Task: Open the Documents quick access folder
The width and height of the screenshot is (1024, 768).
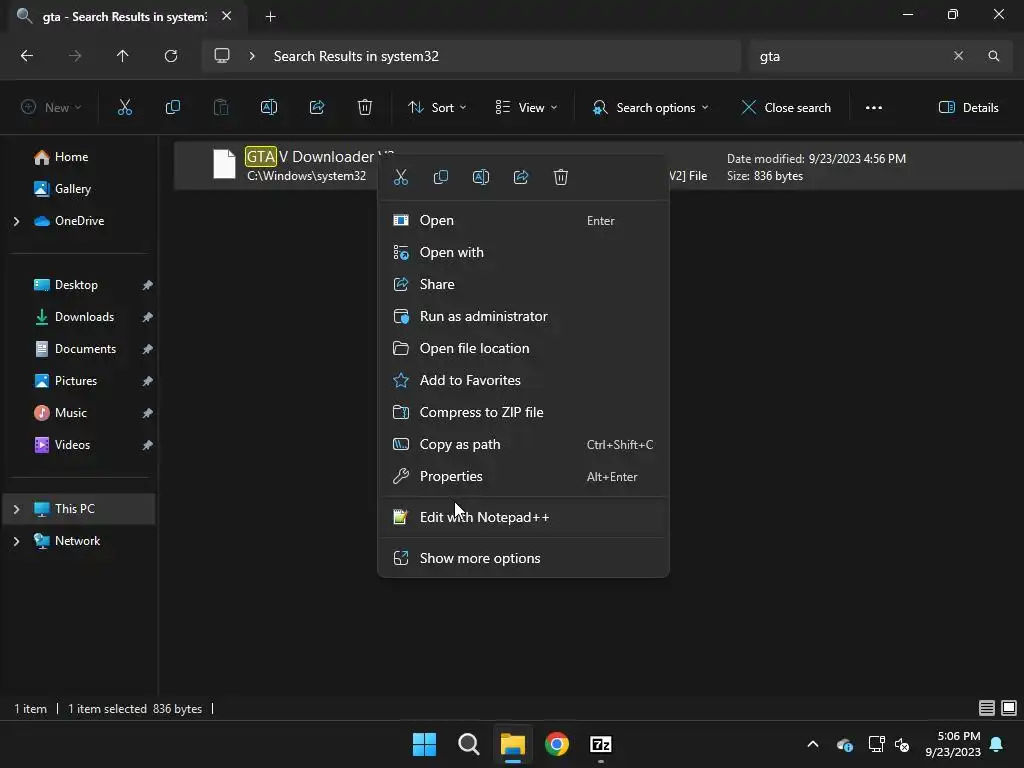Action: [x=79, y=349]
